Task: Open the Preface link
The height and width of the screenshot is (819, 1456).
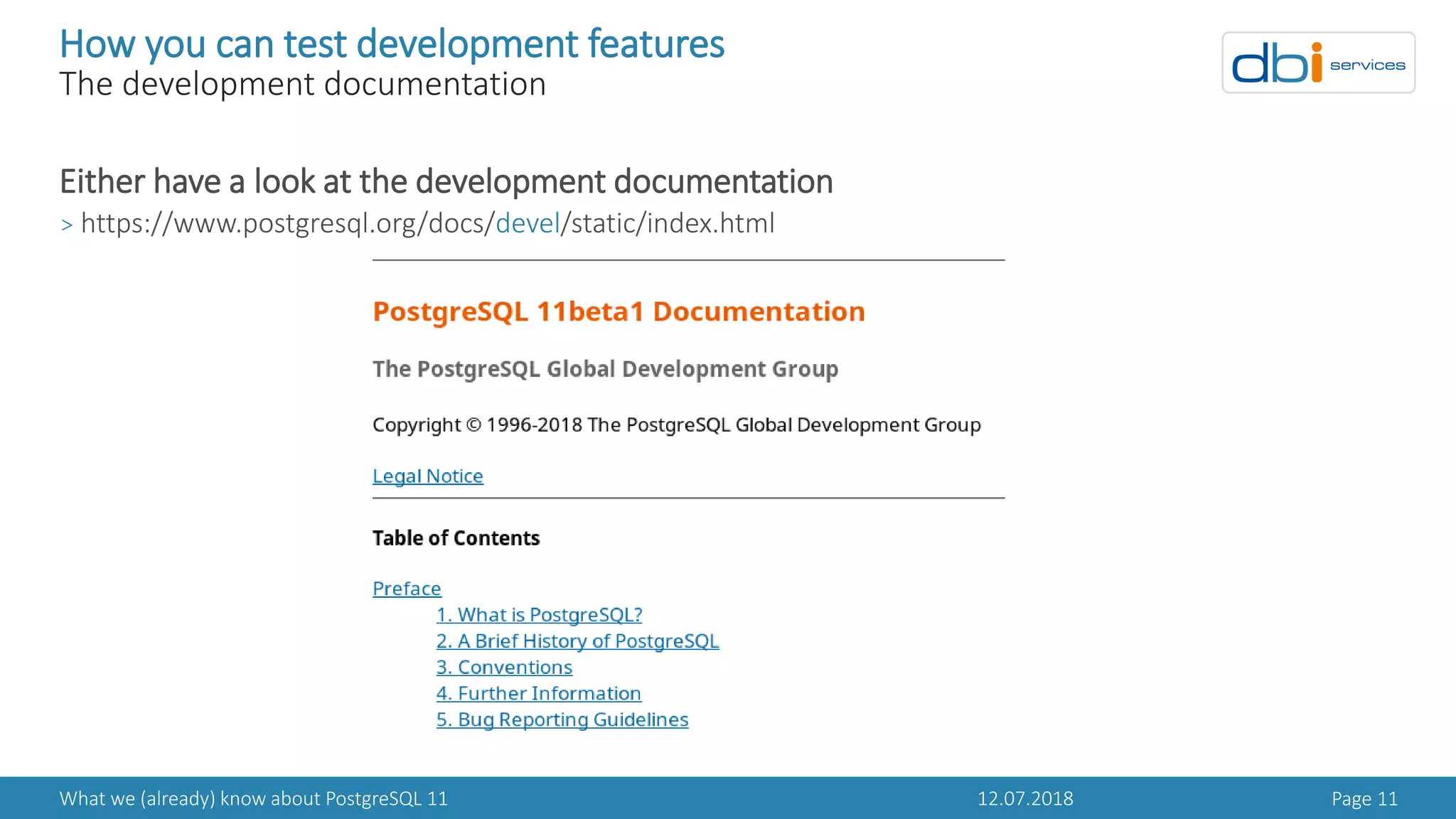Action: pos(407,589)
